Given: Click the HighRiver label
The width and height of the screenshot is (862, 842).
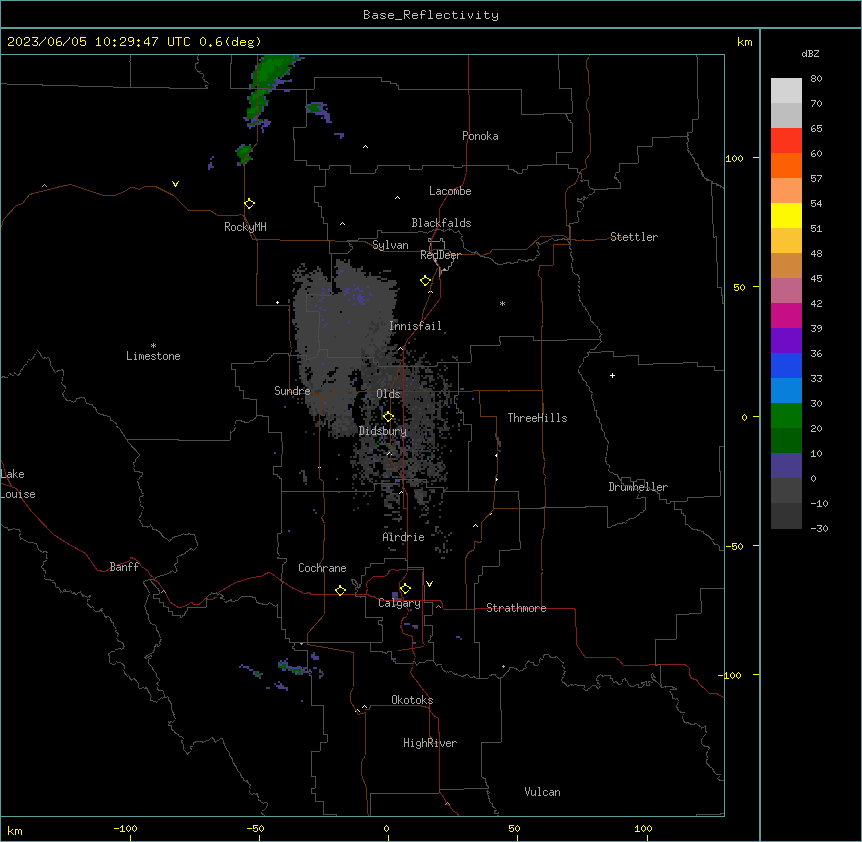Looking at the screenshot, I should point(430,743).
